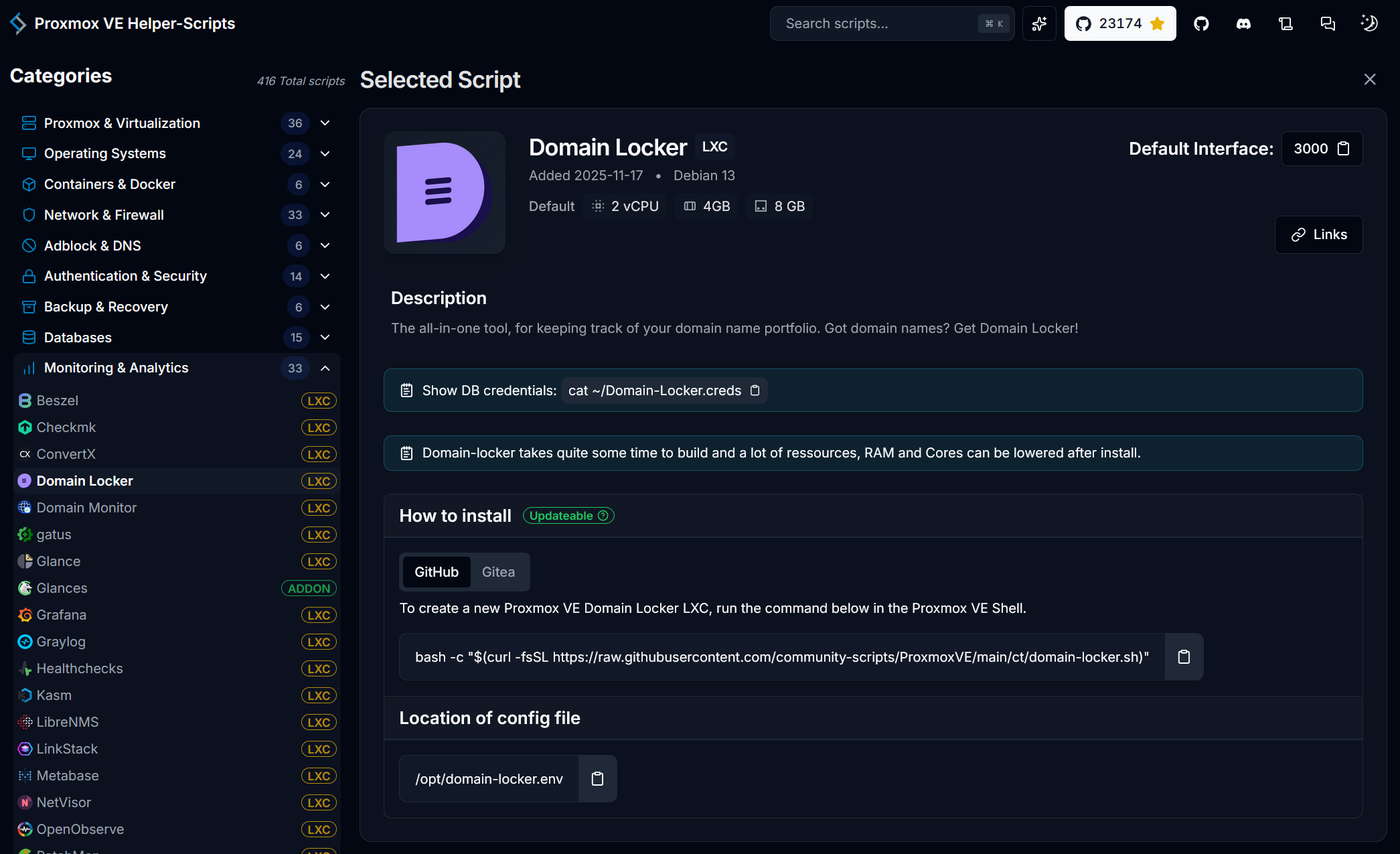Toggle to the Gitea install tab
The height and width of the screenshot is (854, 1400).
[x=498, y=571]
